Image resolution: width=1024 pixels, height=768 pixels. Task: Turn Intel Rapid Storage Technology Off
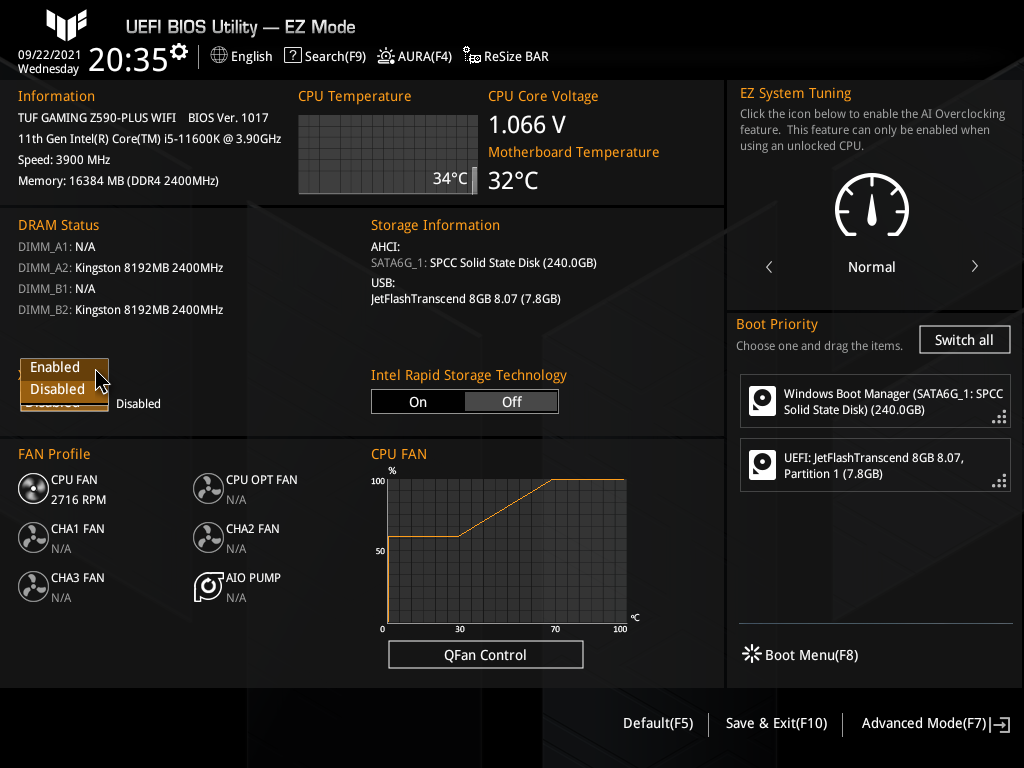[x=511, y=402]
